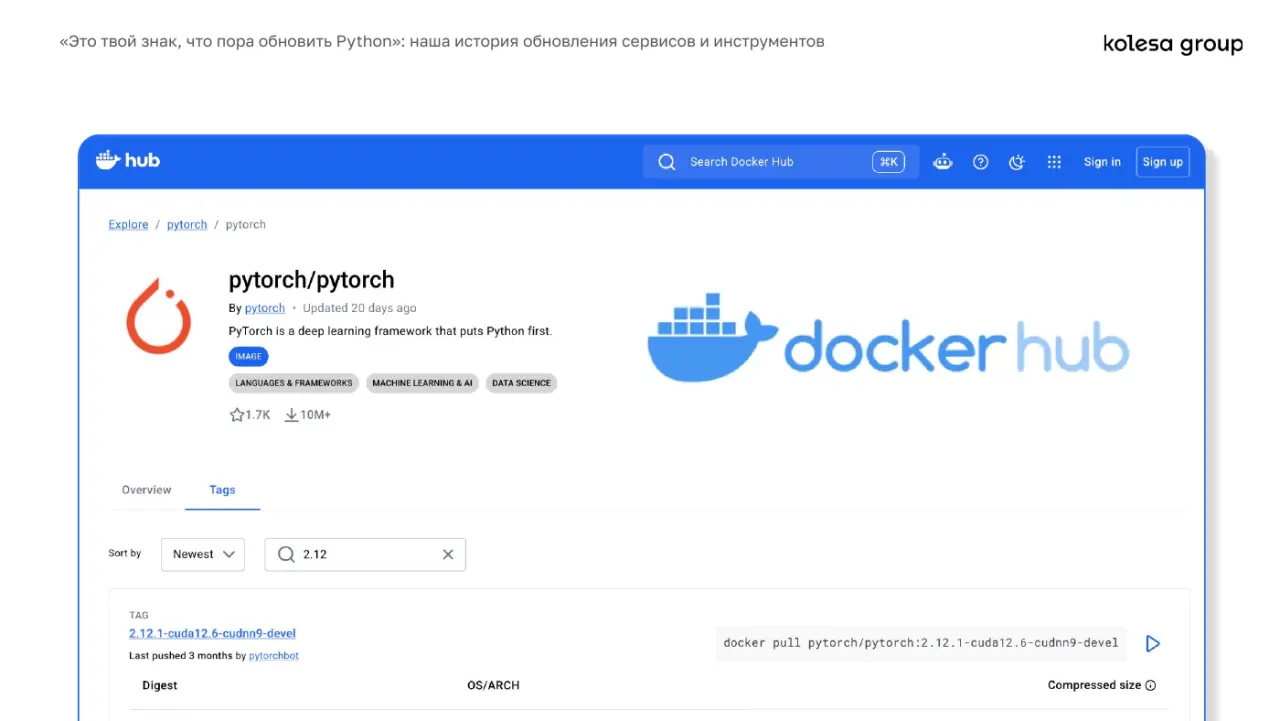
Task: Click the Search Docker Hub field
Action: [x=780, y=162]
